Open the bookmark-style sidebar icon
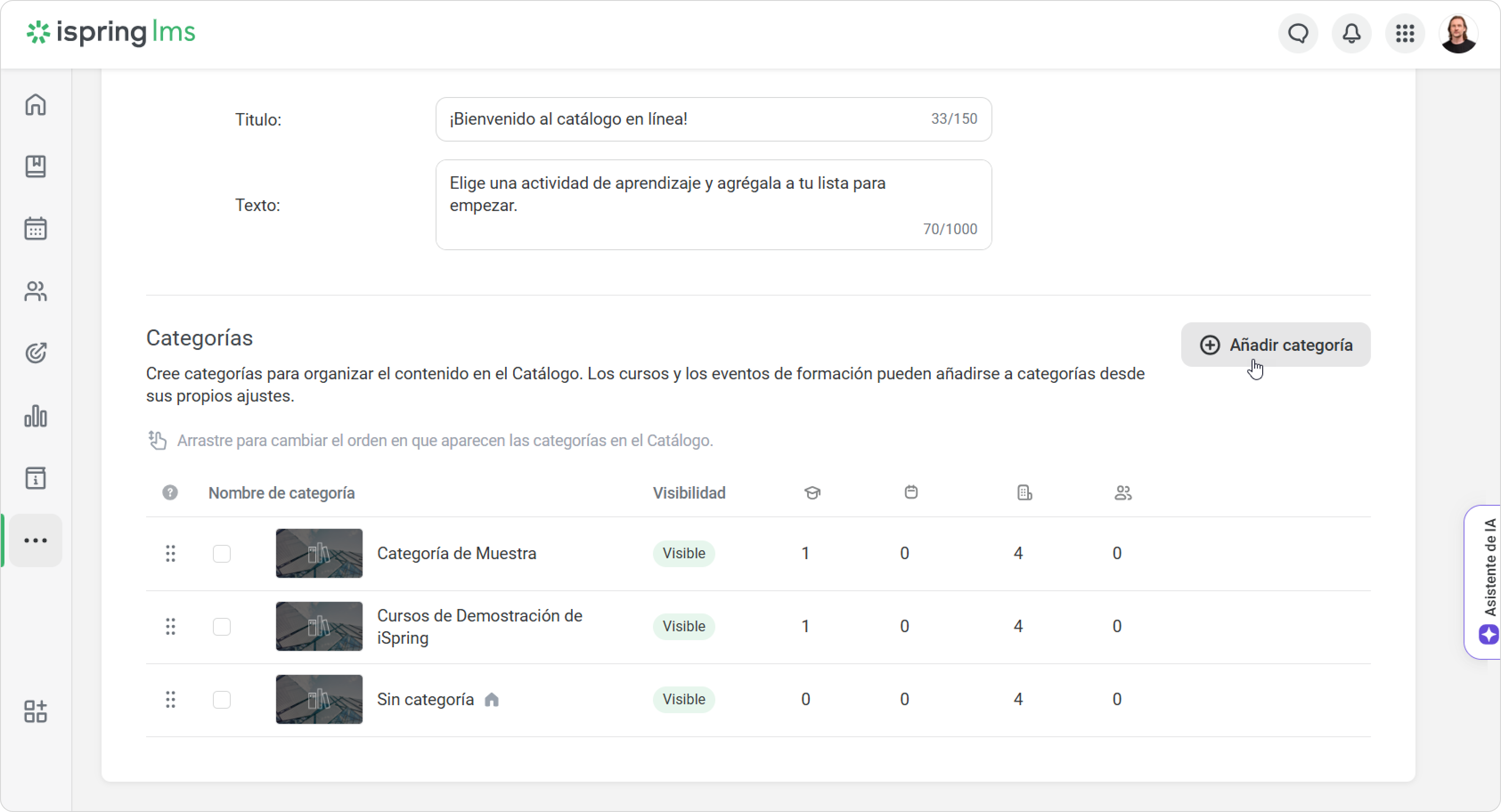The width and height of the screenshot is (1501, 812). [x=36, y=166]
